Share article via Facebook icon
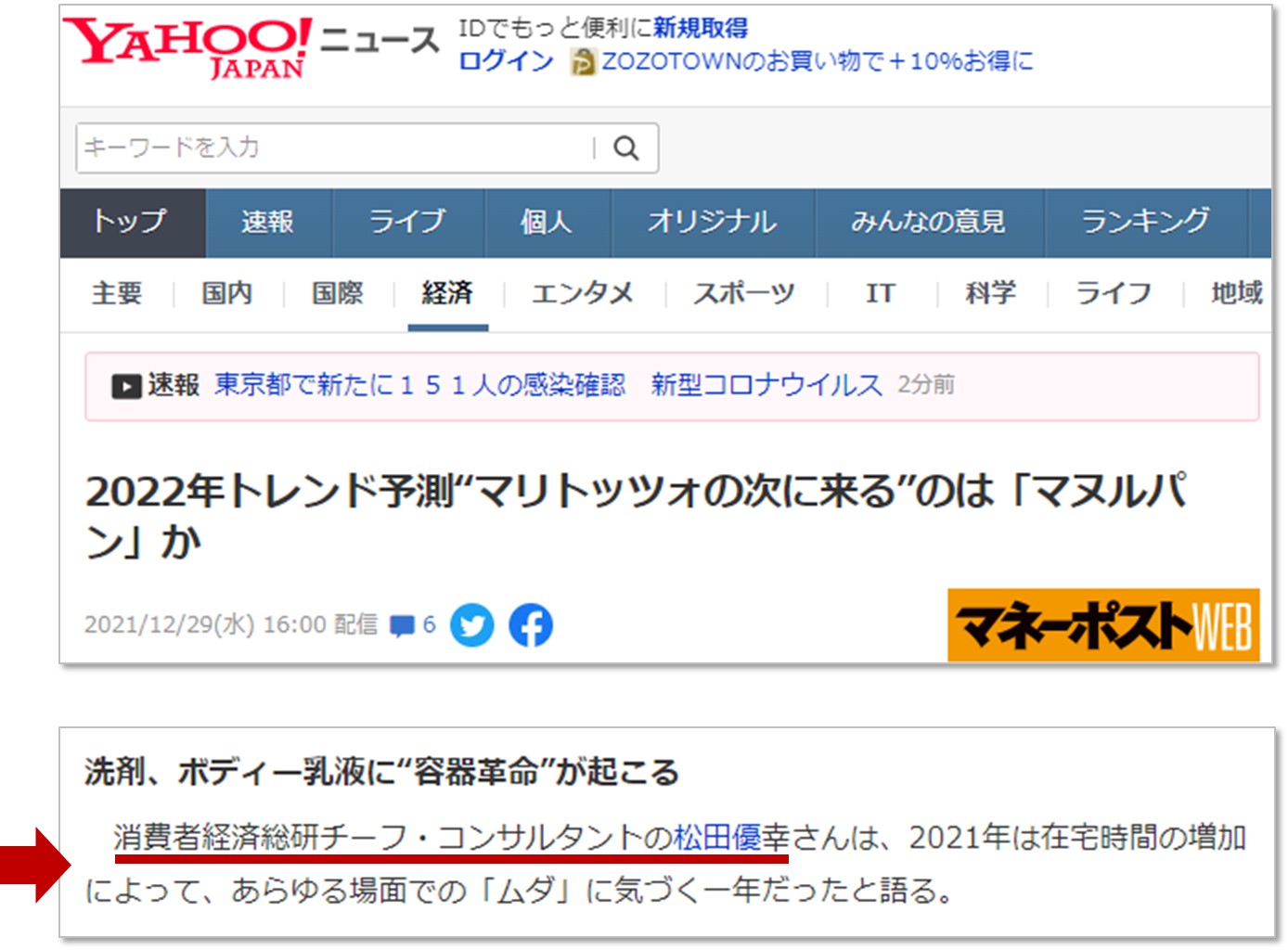 pyautogui.click(x=531, y=625)
